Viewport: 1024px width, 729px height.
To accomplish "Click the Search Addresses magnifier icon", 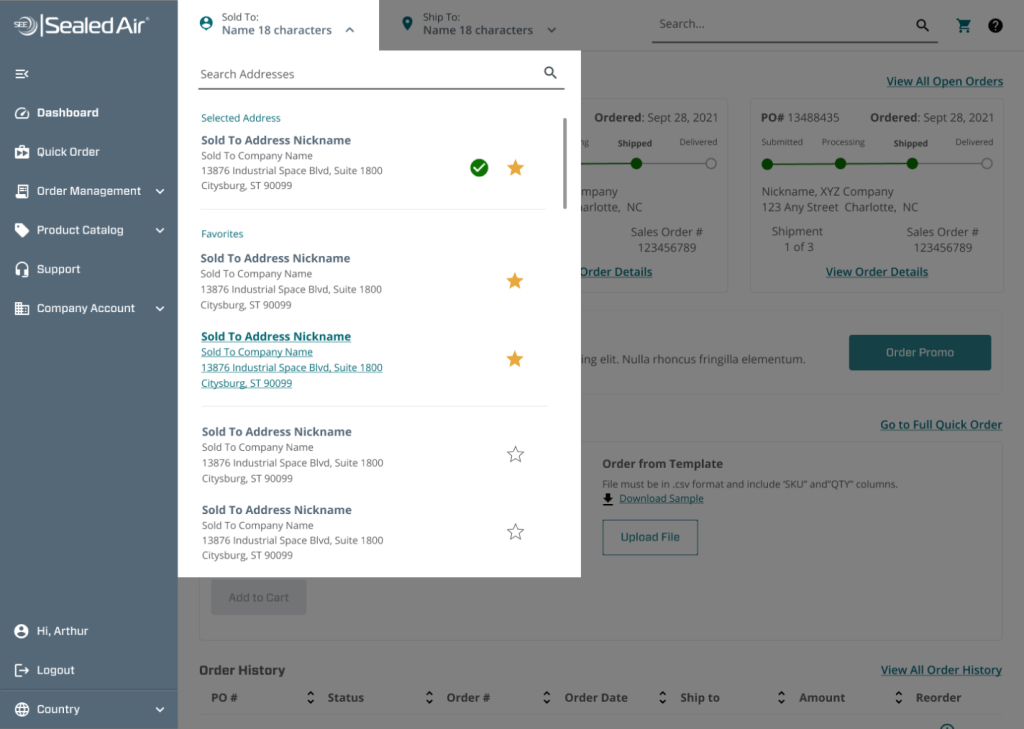I will pyautogui.click(x=550, y=73).
